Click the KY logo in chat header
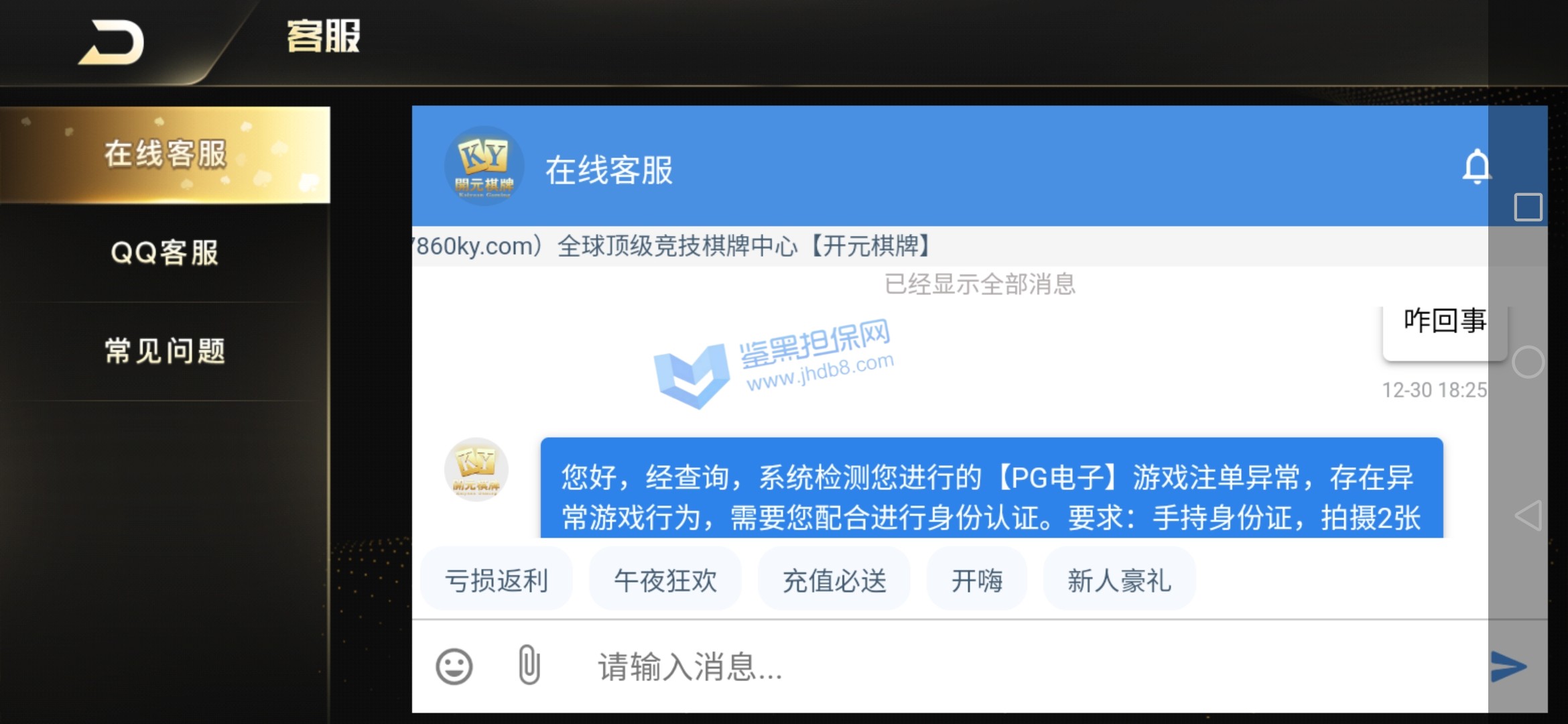 [x=484, y=166]
